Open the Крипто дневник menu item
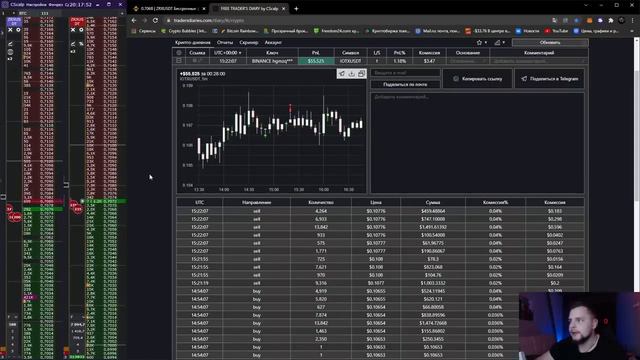This screenshot has width=640, height=360. [193, 42]
